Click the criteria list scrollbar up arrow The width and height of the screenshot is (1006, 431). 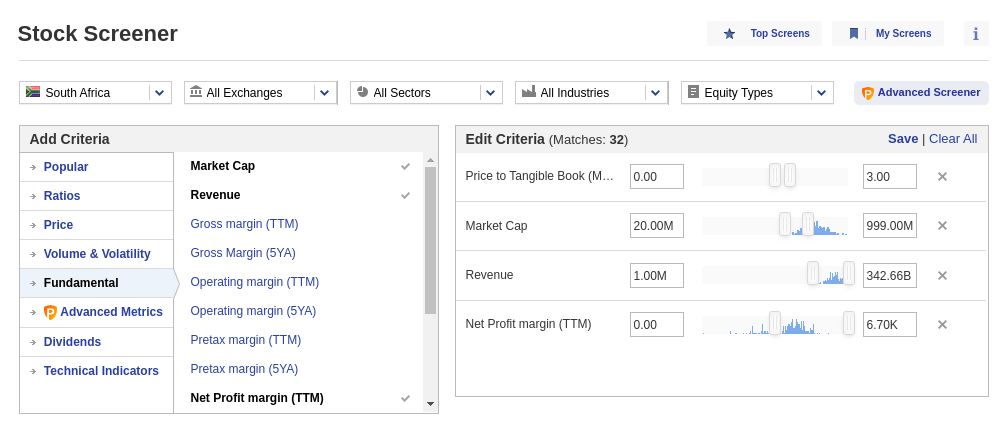coord(431,160)
